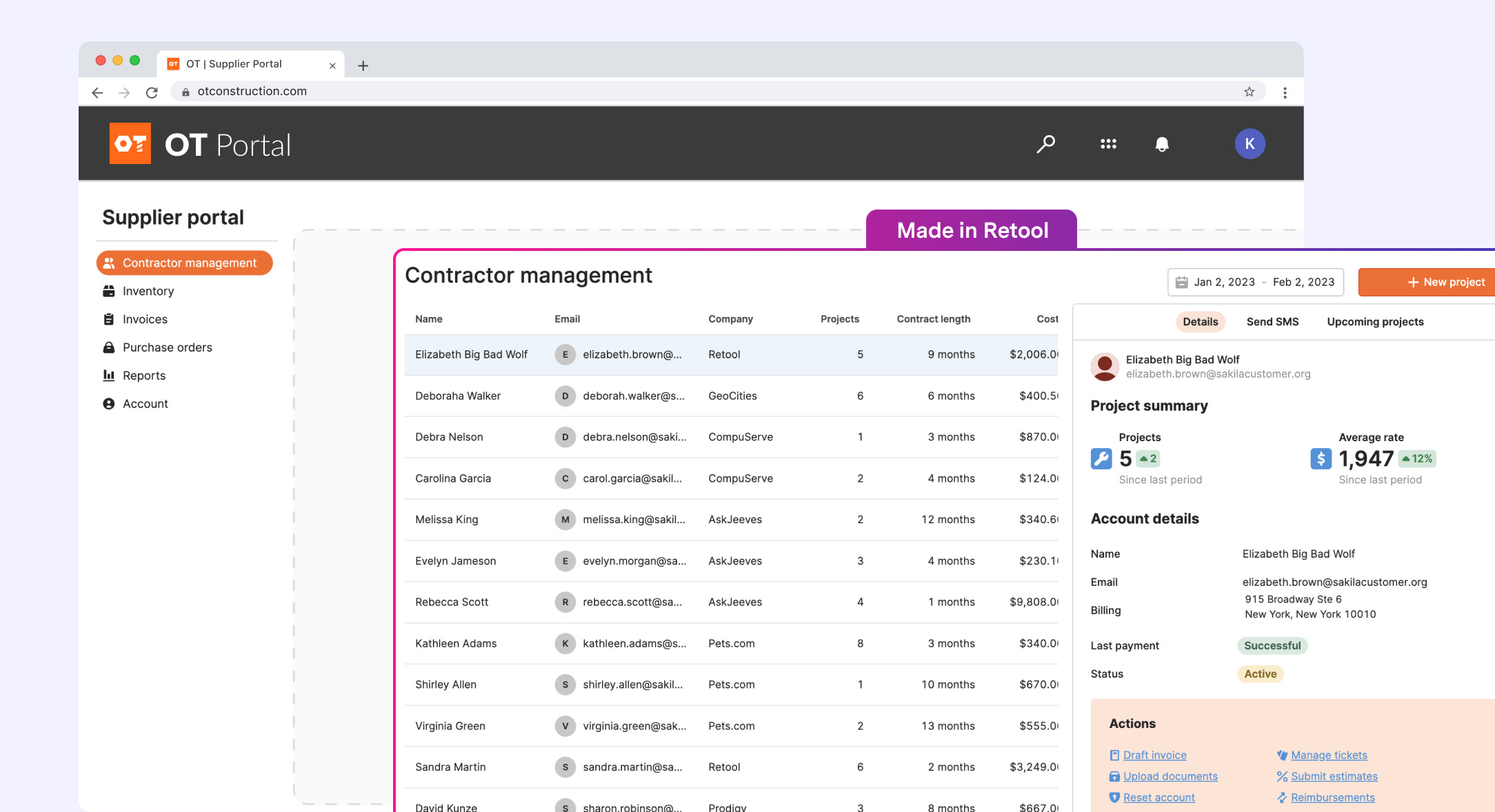Image resolution: width=1495 pixels, height=812 pixels.
Task: Sort table by Company column header
Action: tap(730, 319)
